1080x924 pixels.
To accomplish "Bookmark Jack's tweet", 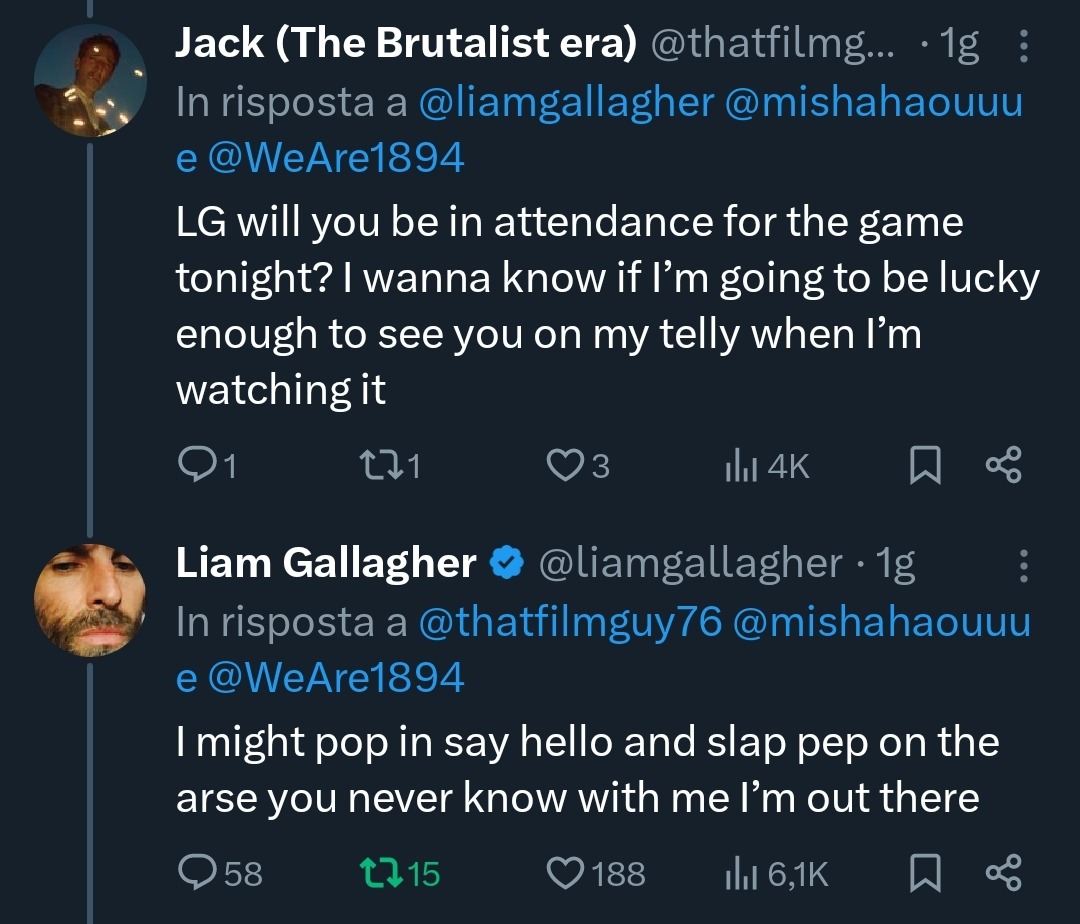I will 925,465.
